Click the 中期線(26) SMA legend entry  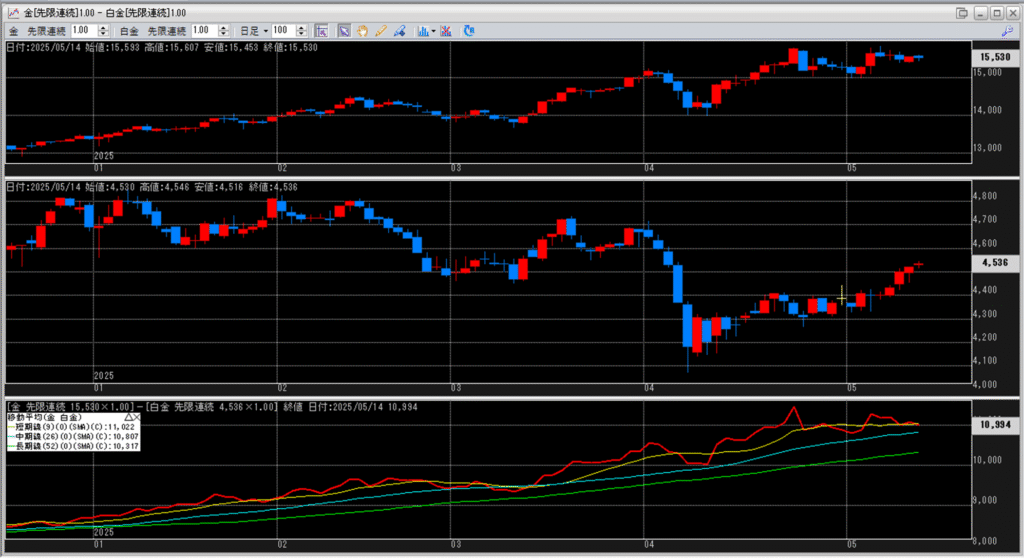click(72, 436)
